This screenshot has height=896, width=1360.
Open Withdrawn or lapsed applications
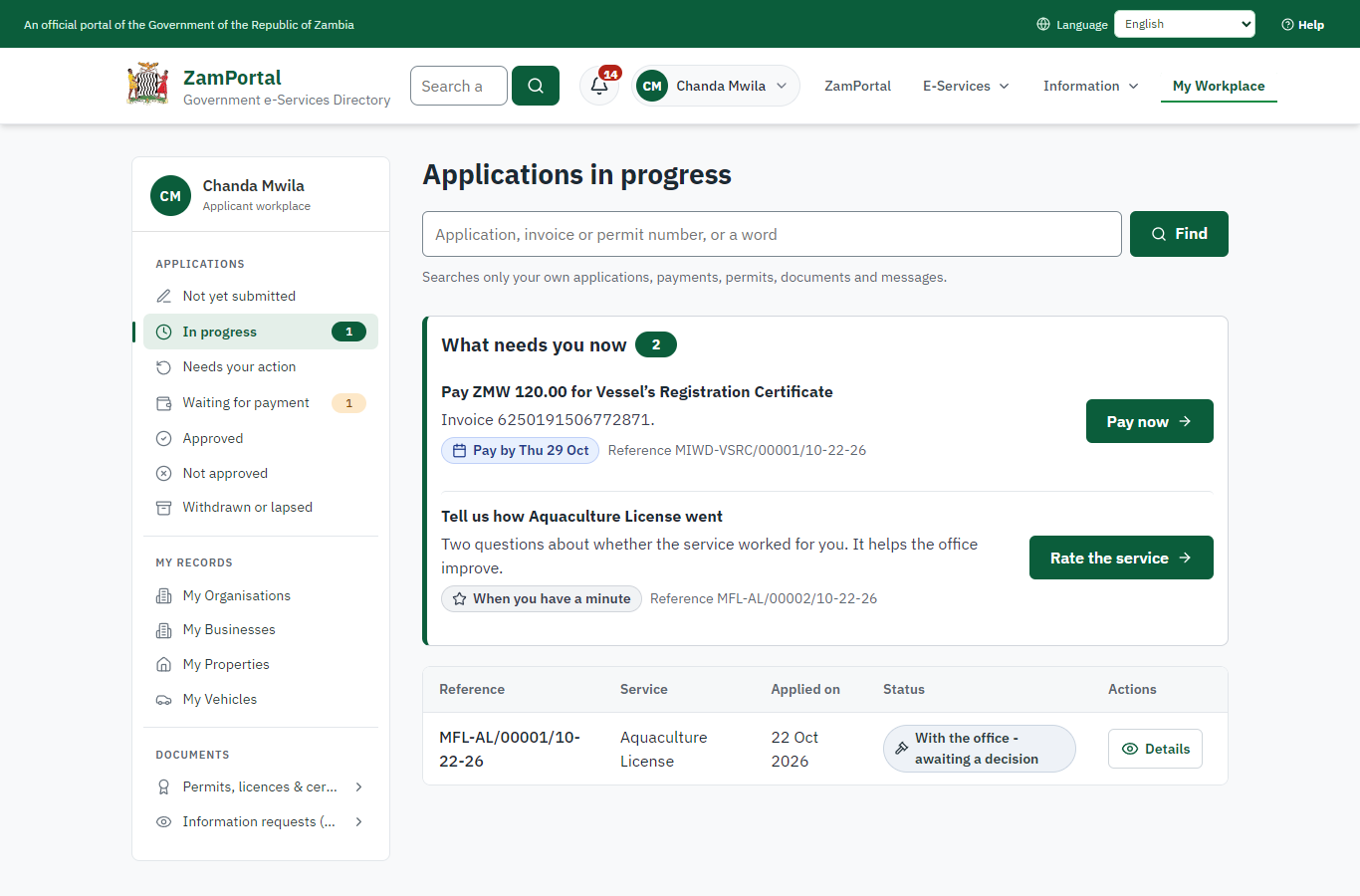coord(261,507)
